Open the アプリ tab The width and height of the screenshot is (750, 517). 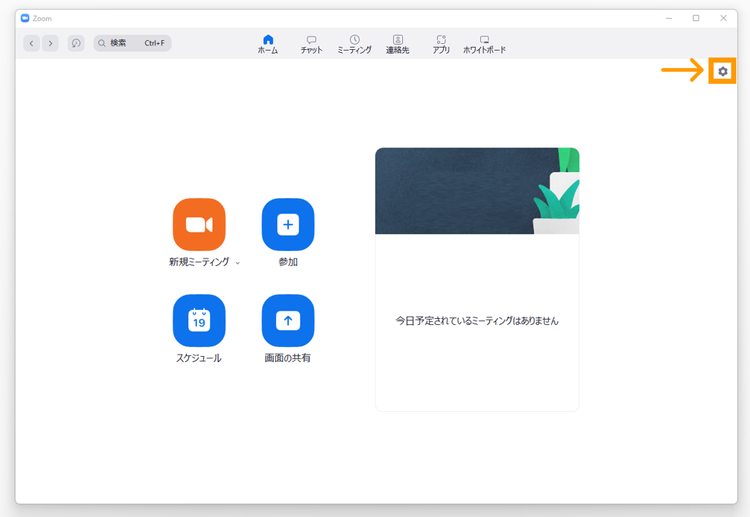(441, 44)
